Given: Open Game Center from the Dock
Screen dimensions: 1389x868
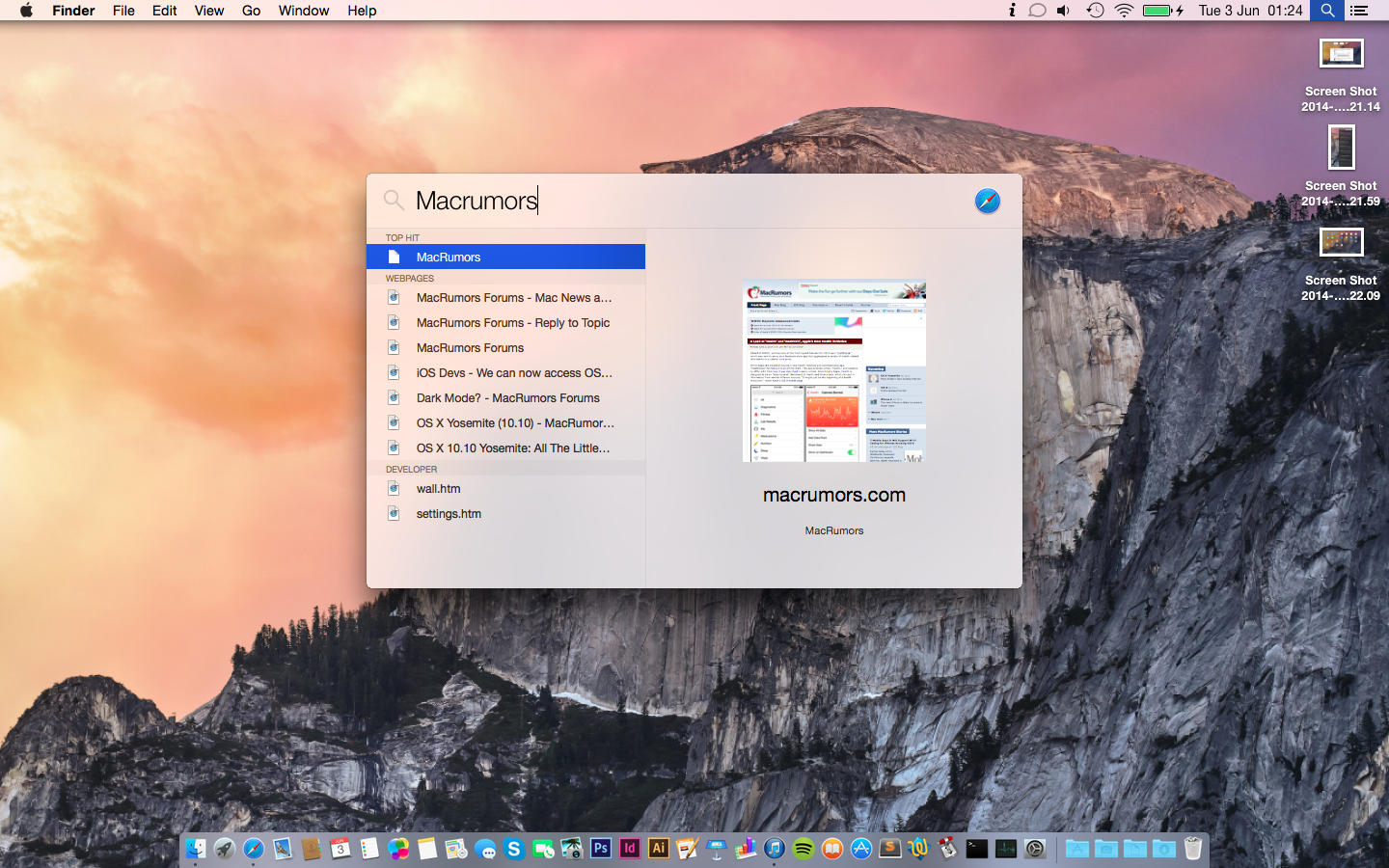Looking at the screenshot, I should tap(398, 849).
